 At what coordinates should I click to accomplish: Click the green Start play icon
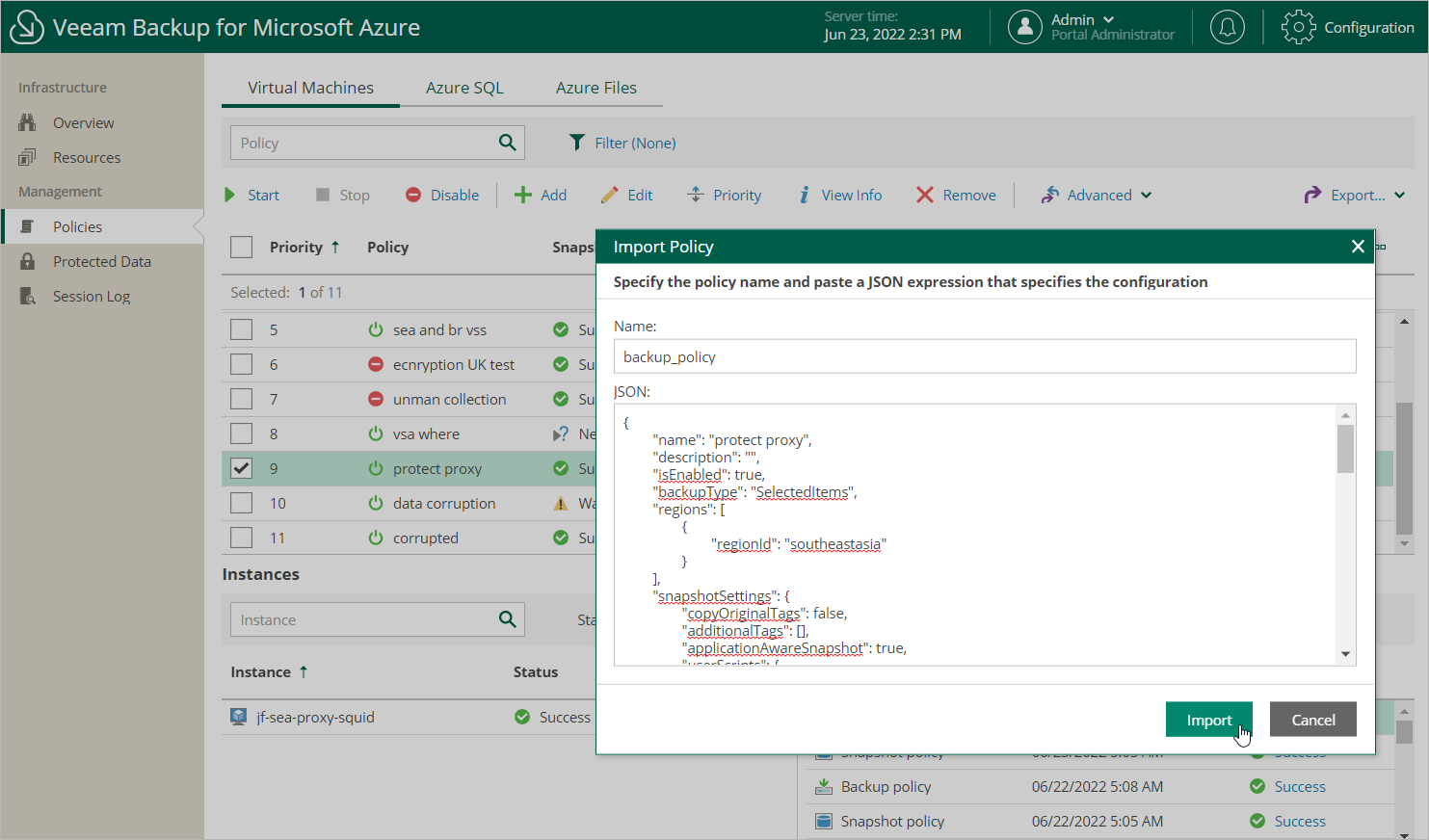(229, 195)
